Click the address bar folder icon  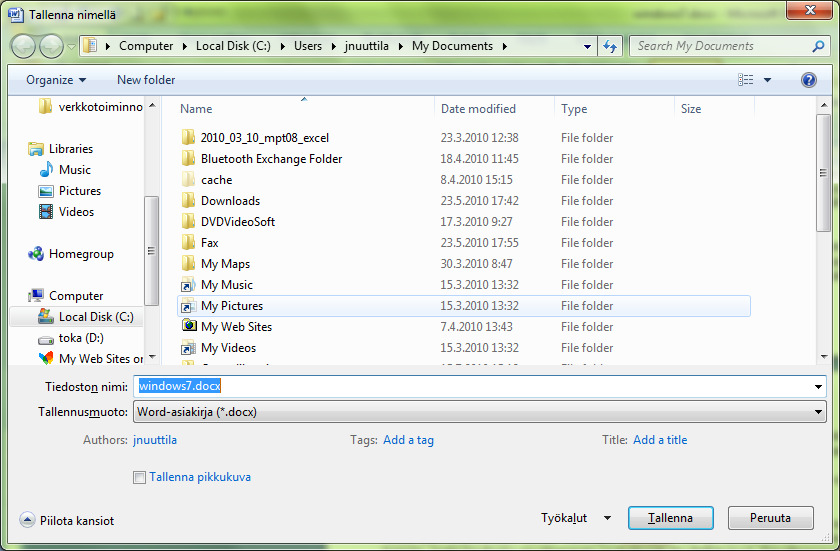tap(91, 46)
